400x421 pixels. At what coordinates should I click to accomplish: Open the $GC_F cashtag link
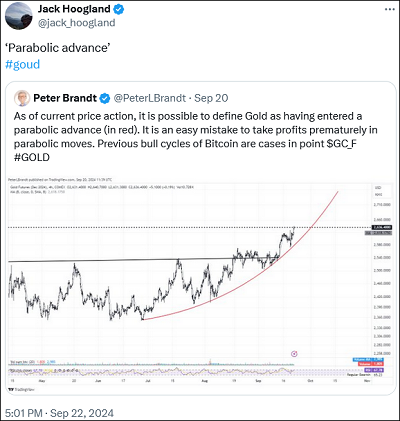click(342, 144)
